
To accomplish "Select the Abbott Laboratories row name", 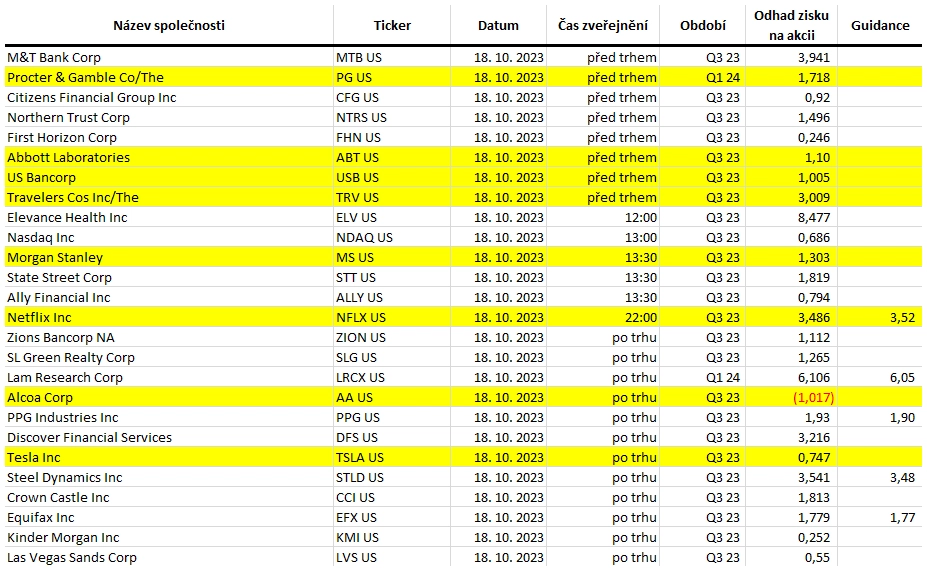I will tap(69, 158).
